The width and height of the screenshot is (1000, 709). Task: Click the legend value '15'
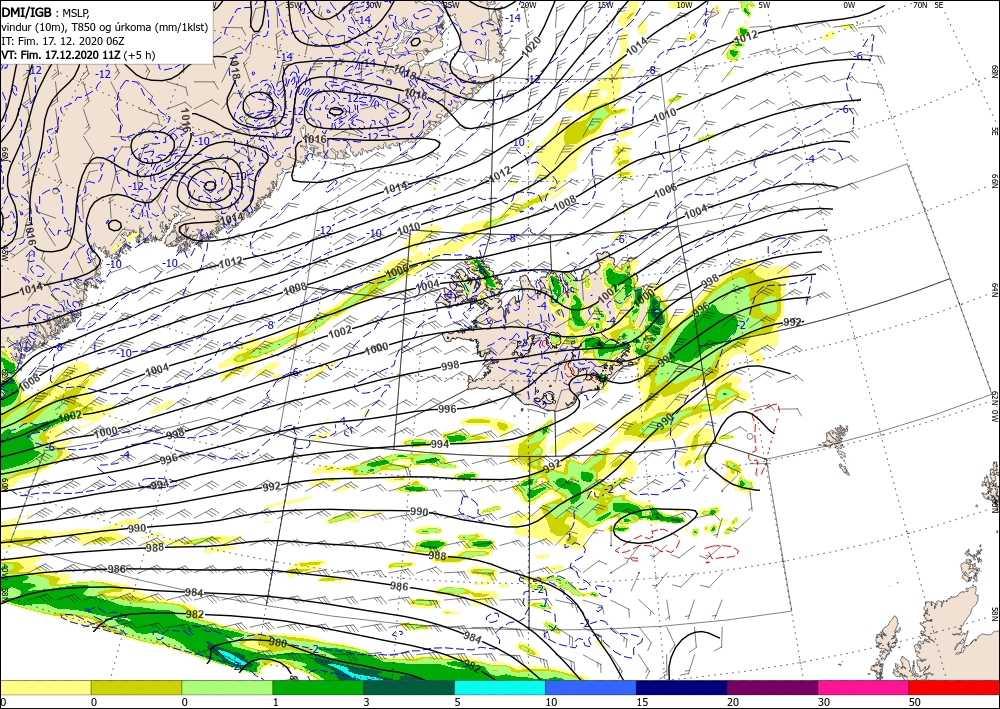click(x=642, y=702)
